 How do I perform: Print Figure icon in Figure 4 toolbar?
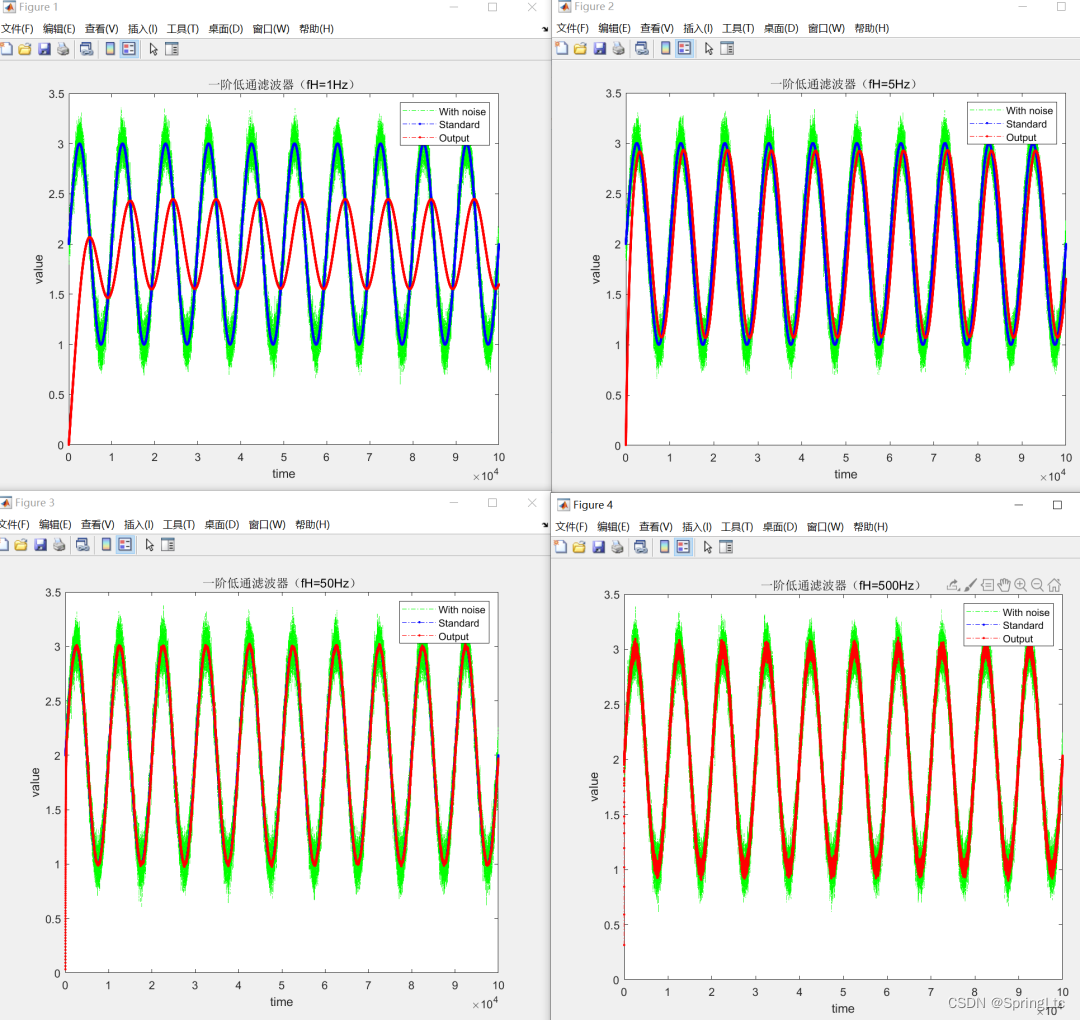(x=618, y=547)
